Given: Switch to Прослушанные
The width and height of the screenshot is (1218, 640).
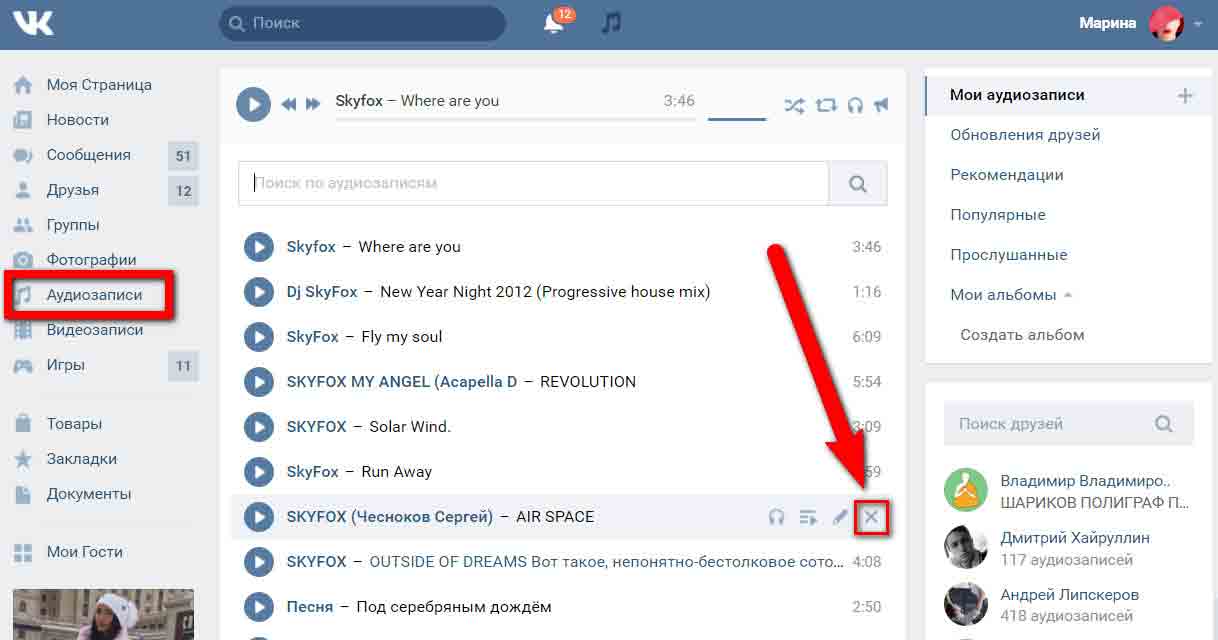Looking at the screenshot, I should (x=1009, y=255).
